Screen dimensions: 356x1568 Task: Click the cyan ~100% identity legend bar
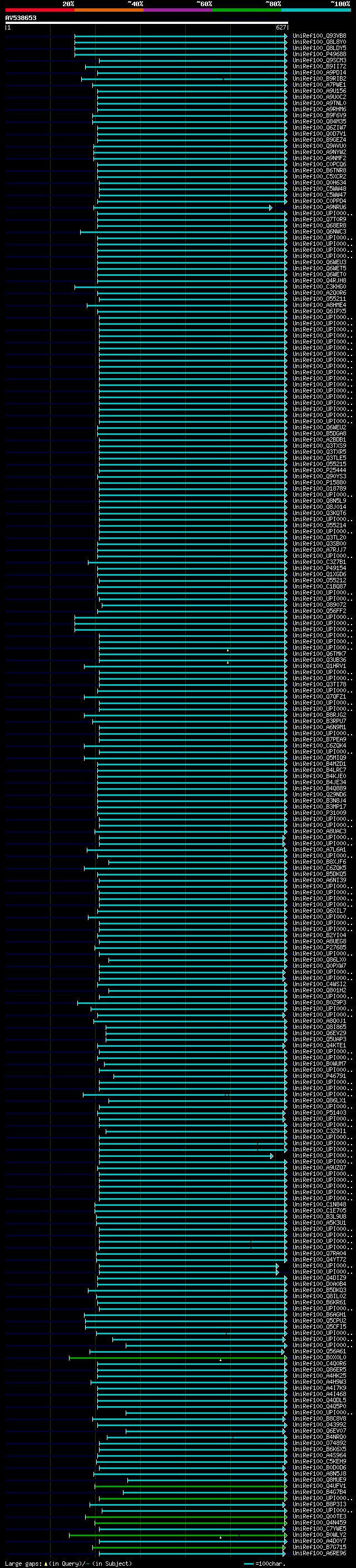pyautogui.click(x=316, y=10)
